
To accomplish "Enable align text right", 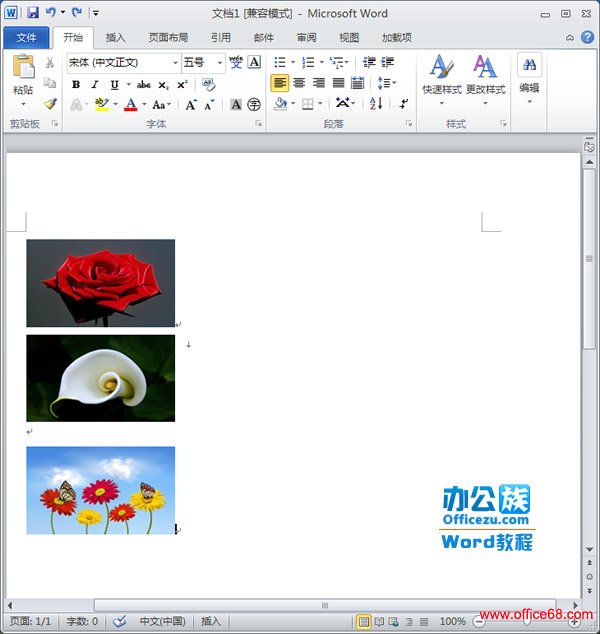I will point(319,83).
